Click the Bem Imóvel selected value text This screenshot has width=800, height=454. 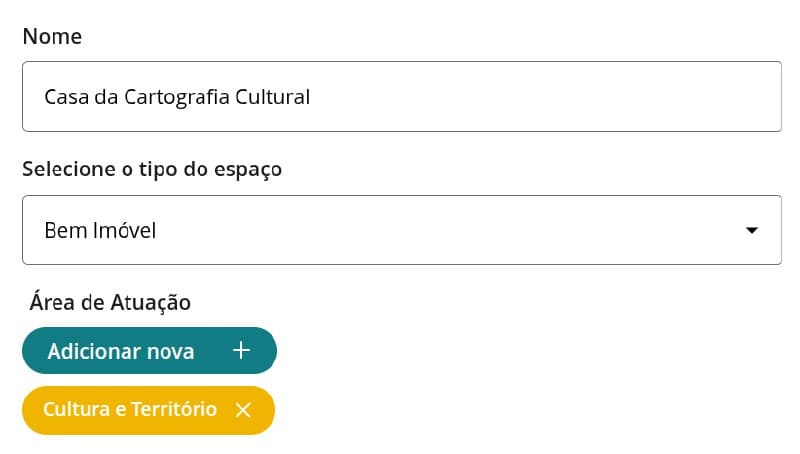(100, 231)
